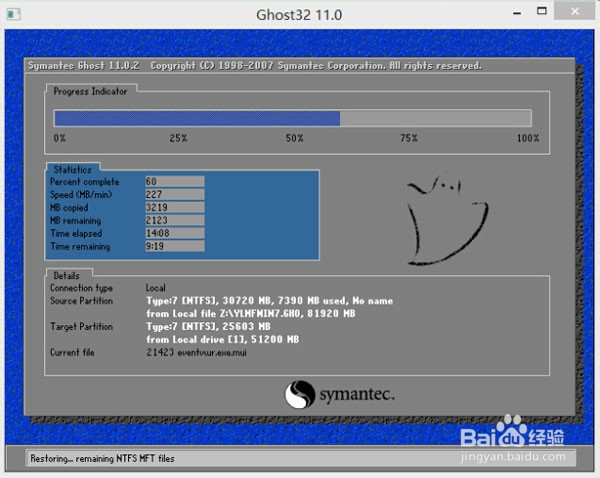Click the blue progress bar fill

click(197, 118)
